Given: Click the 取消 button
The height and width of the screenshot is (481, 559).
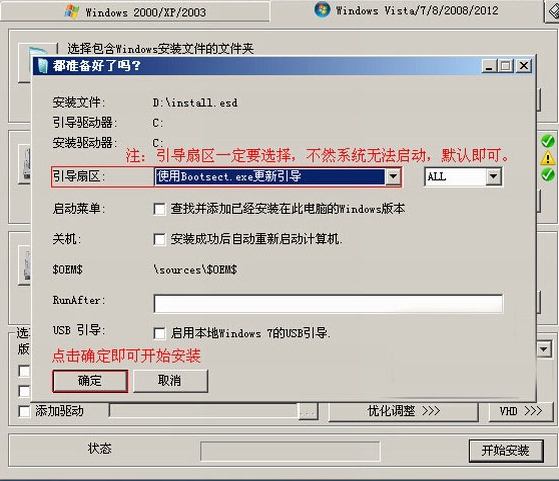Looking at the screenshot, I should (170, 381).
